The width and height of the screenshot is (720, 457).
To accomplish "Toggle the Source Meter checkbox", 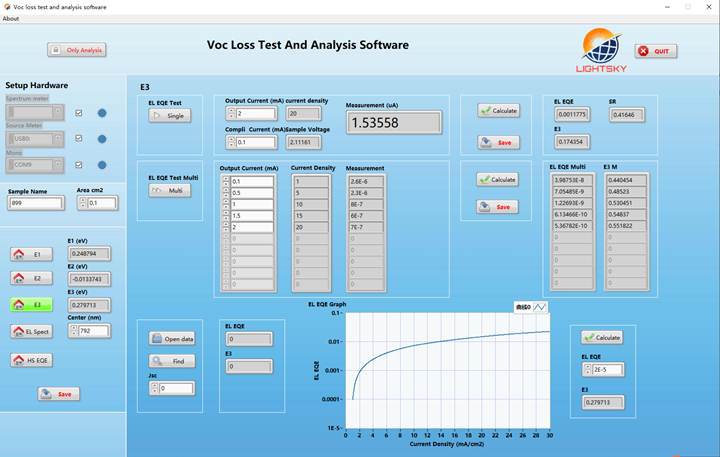I will [x=79, y=138].
